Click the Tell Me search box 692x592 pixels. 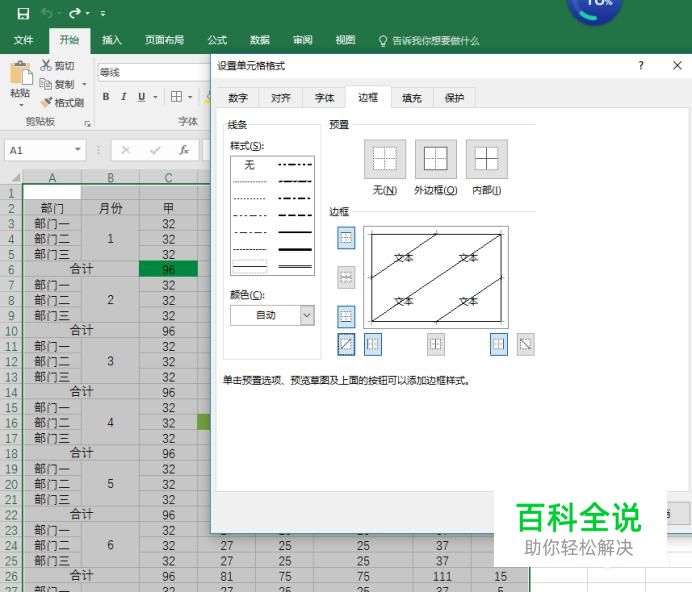click(429, 41)
